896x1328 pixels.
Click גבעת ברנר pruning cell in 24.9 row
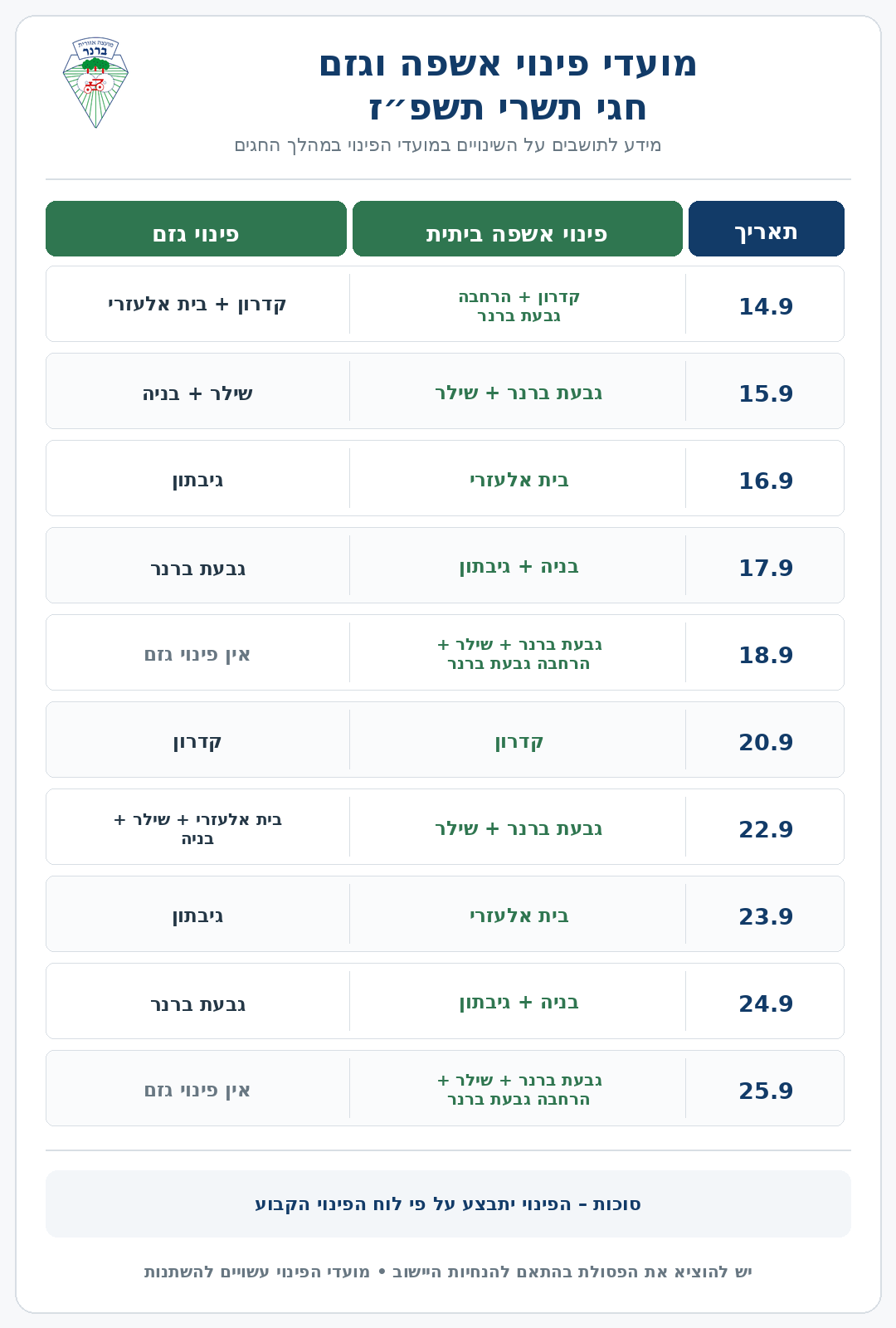click(197, 1004)
